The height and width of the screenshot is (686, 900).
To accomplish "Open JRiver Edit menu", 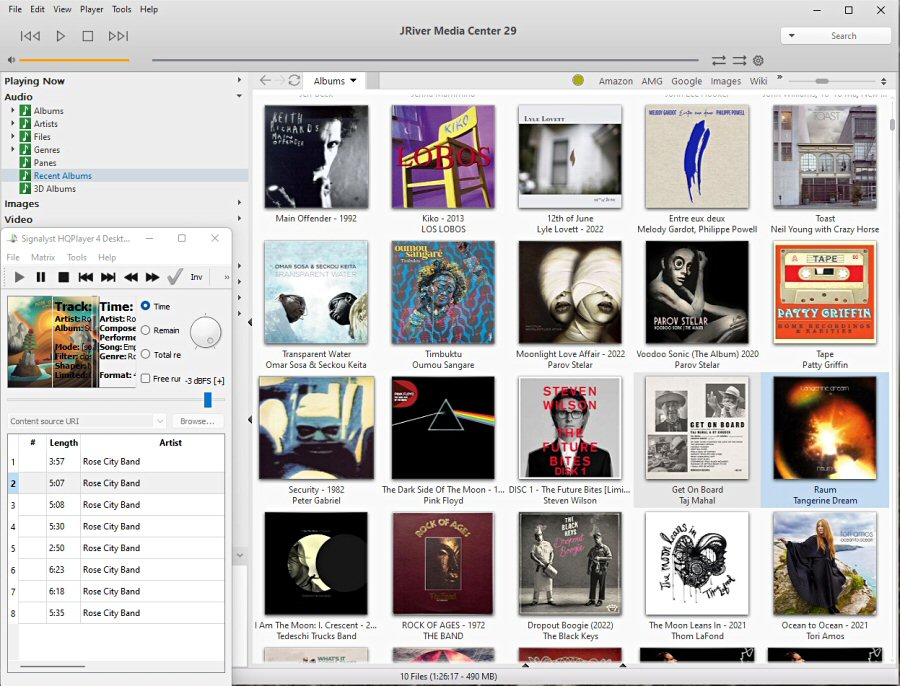I will (x=37, y=9).
